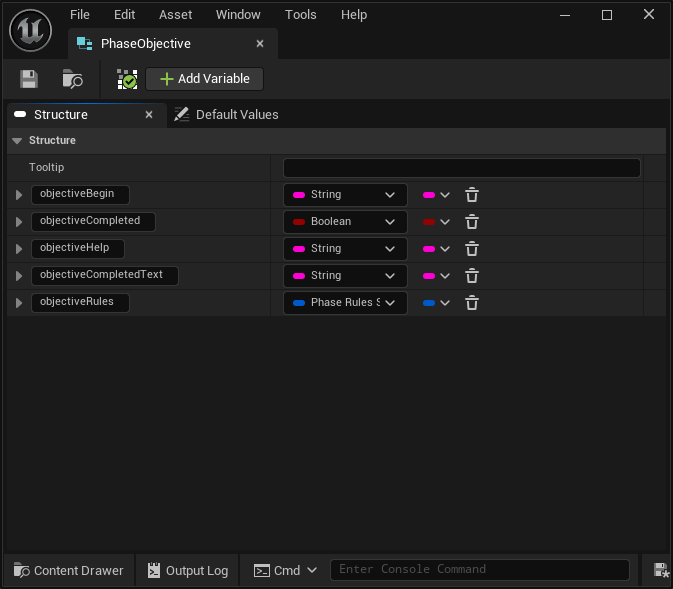Open the Output Log panel
673x589 pixels.
click(x=188, y=570)
